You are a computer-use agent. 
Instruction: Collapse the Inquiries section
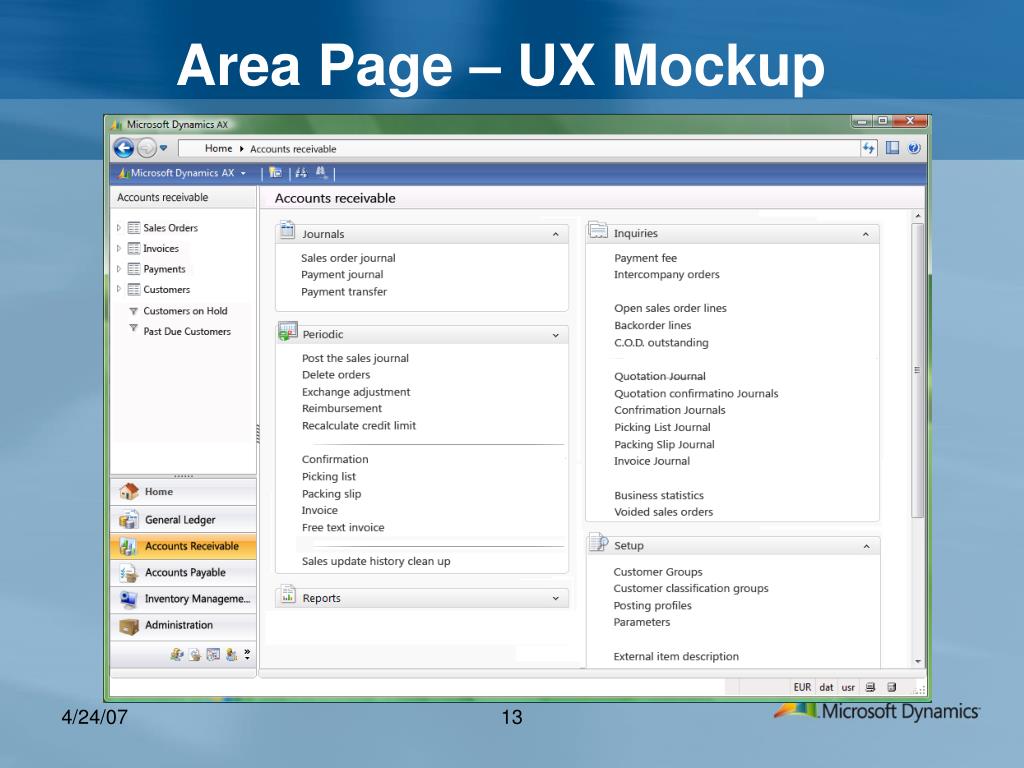click(x=865, y=234)
